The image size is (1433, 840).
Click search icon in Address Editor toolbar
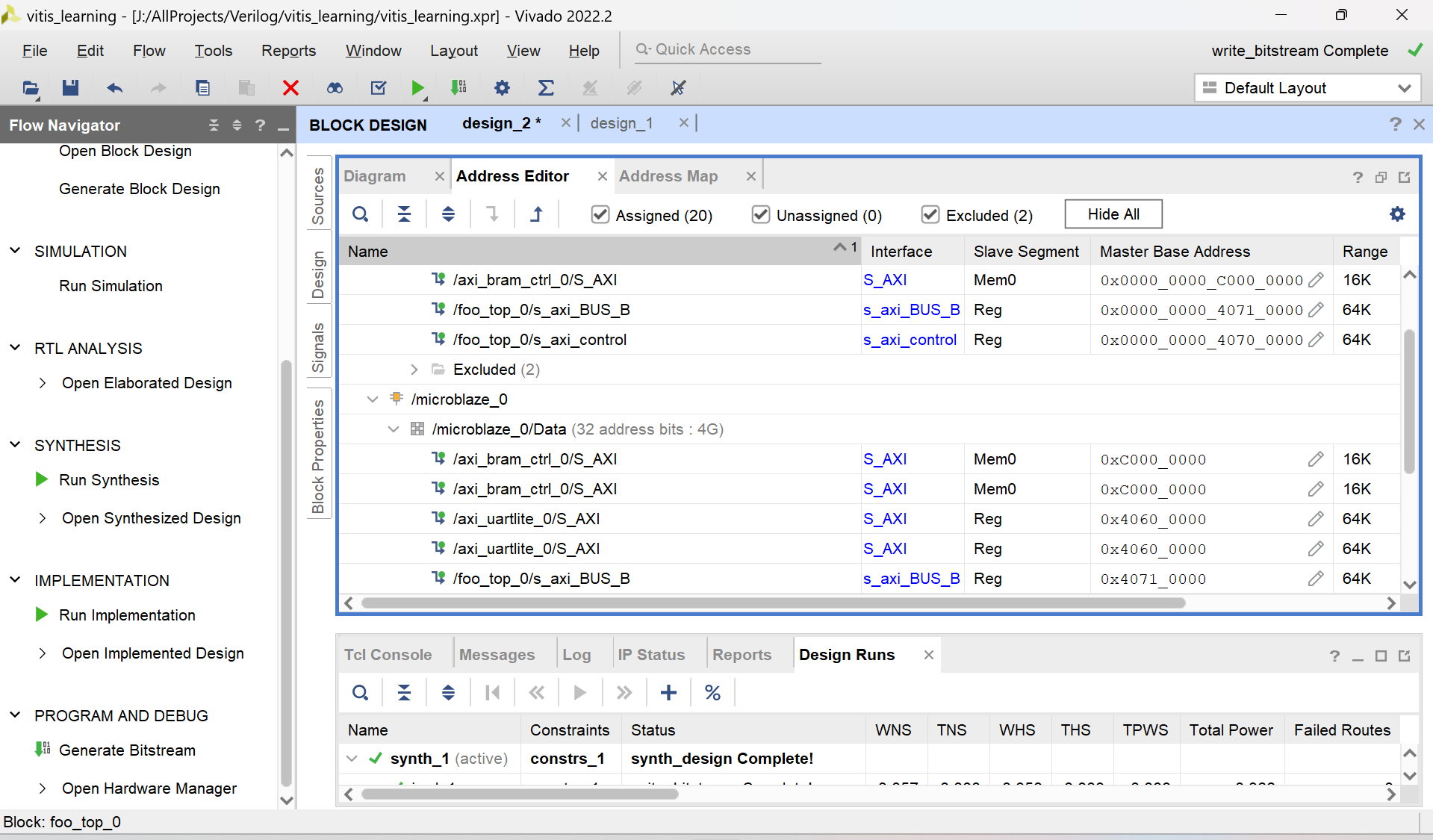[361, 215]
